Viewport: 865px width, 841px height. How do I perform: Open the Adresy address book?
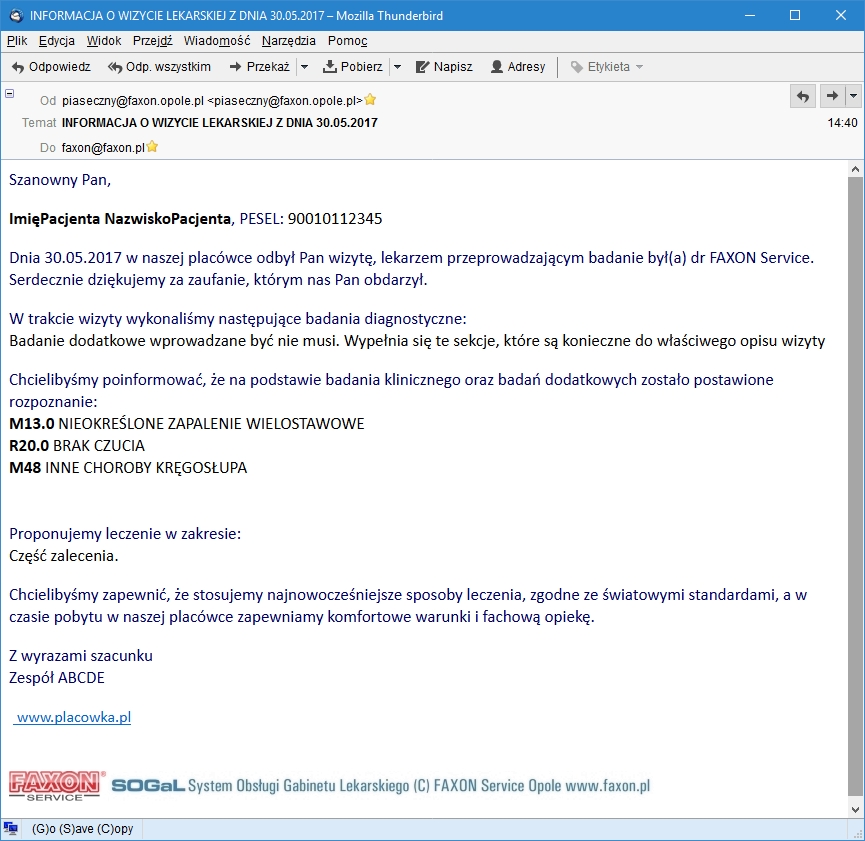(x=517, y=67)
